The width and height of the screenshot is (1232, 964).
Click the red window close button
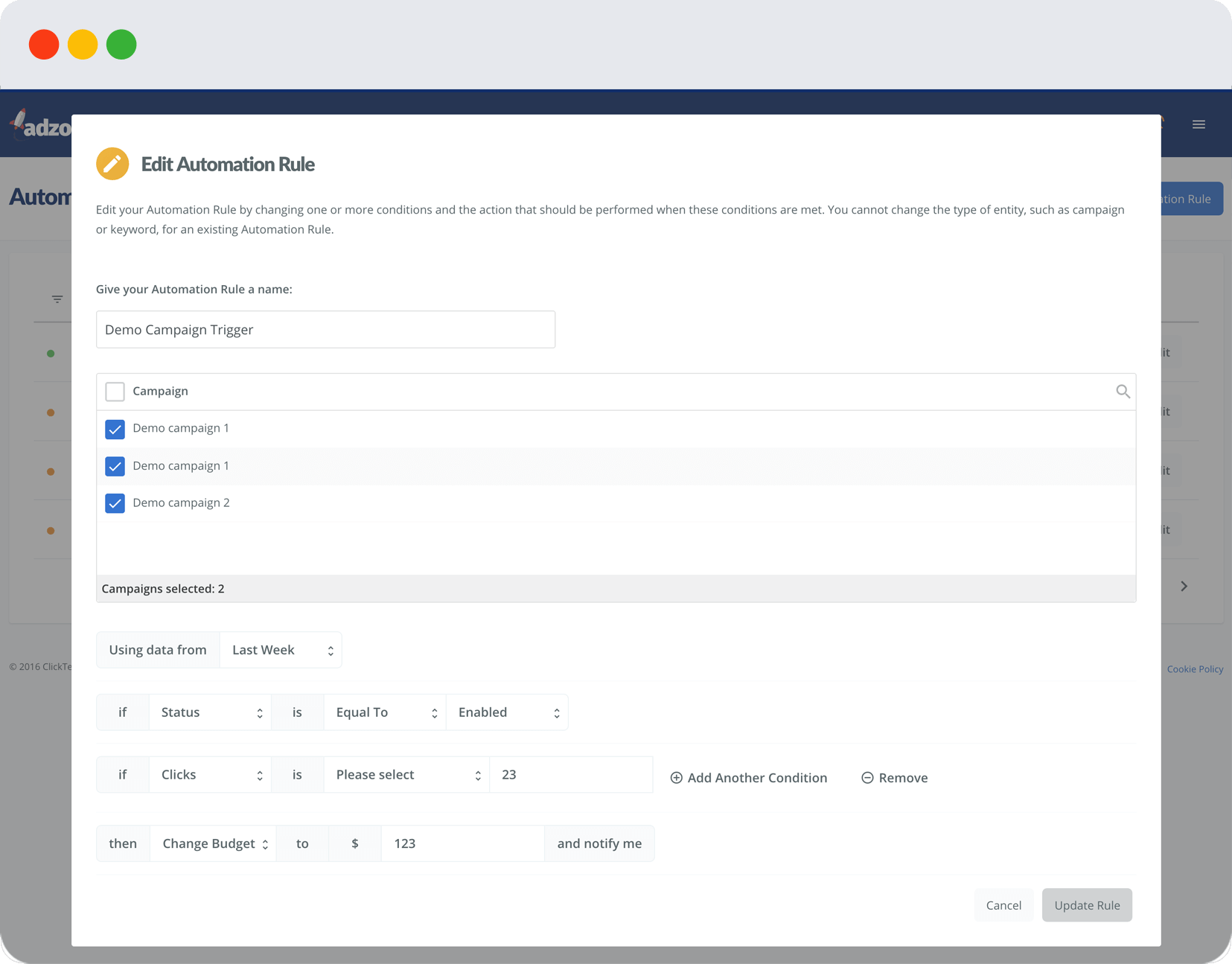tap(44, 45)
